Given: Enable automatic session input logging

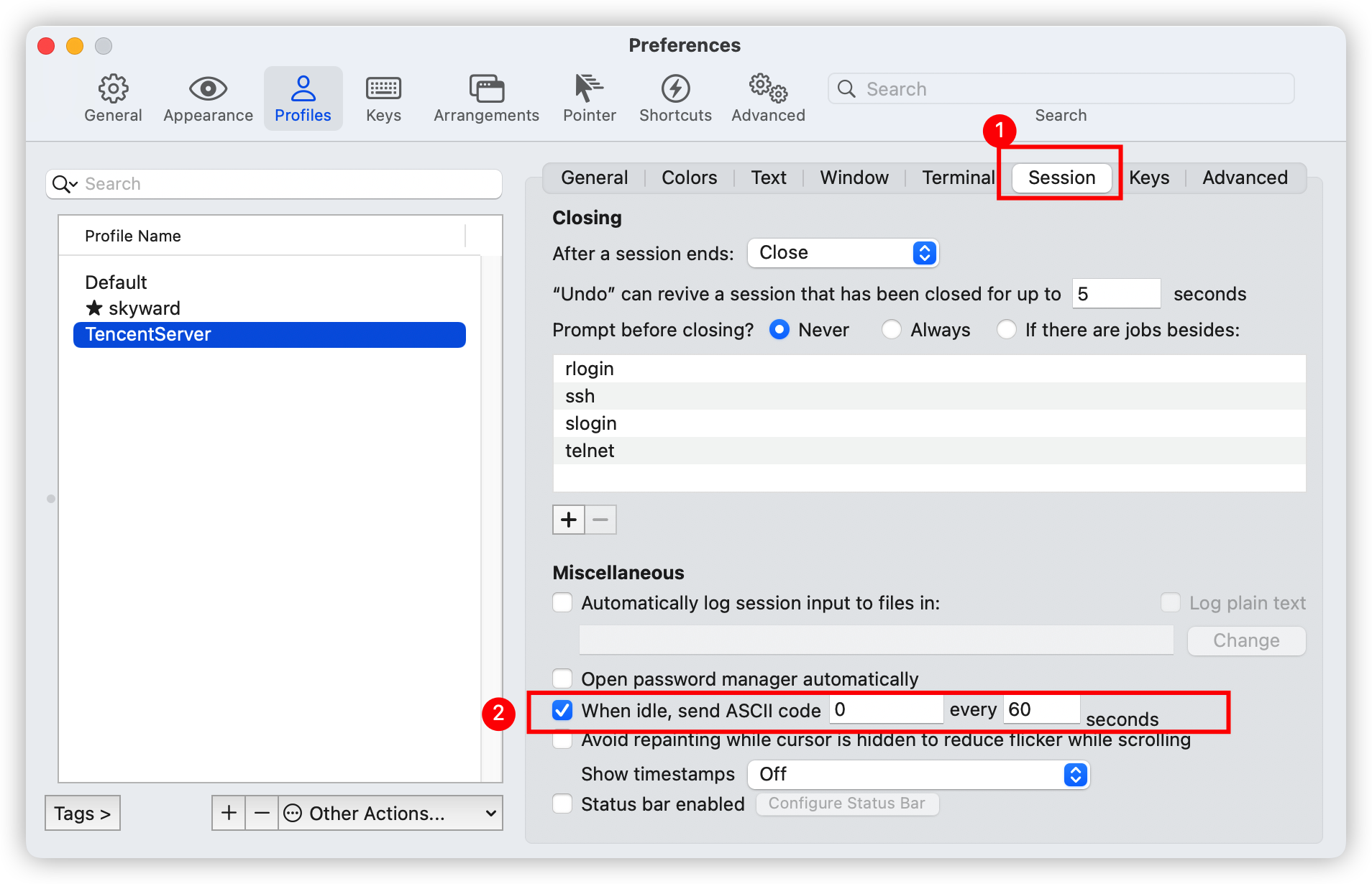Looking at the screenshot, I should (562, 602).
